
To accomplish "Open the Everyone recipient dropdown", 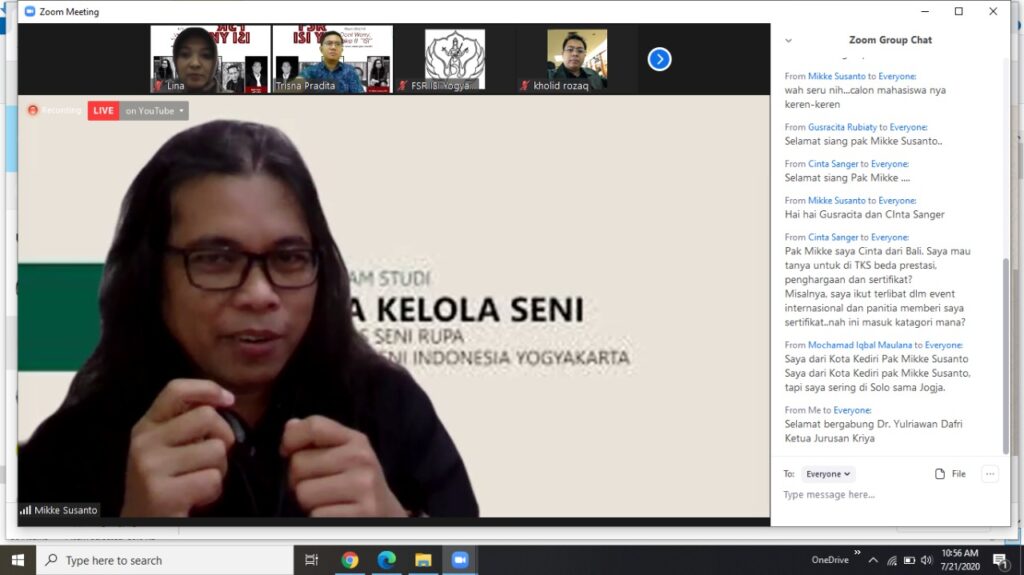I will click(x=828, y=474).
